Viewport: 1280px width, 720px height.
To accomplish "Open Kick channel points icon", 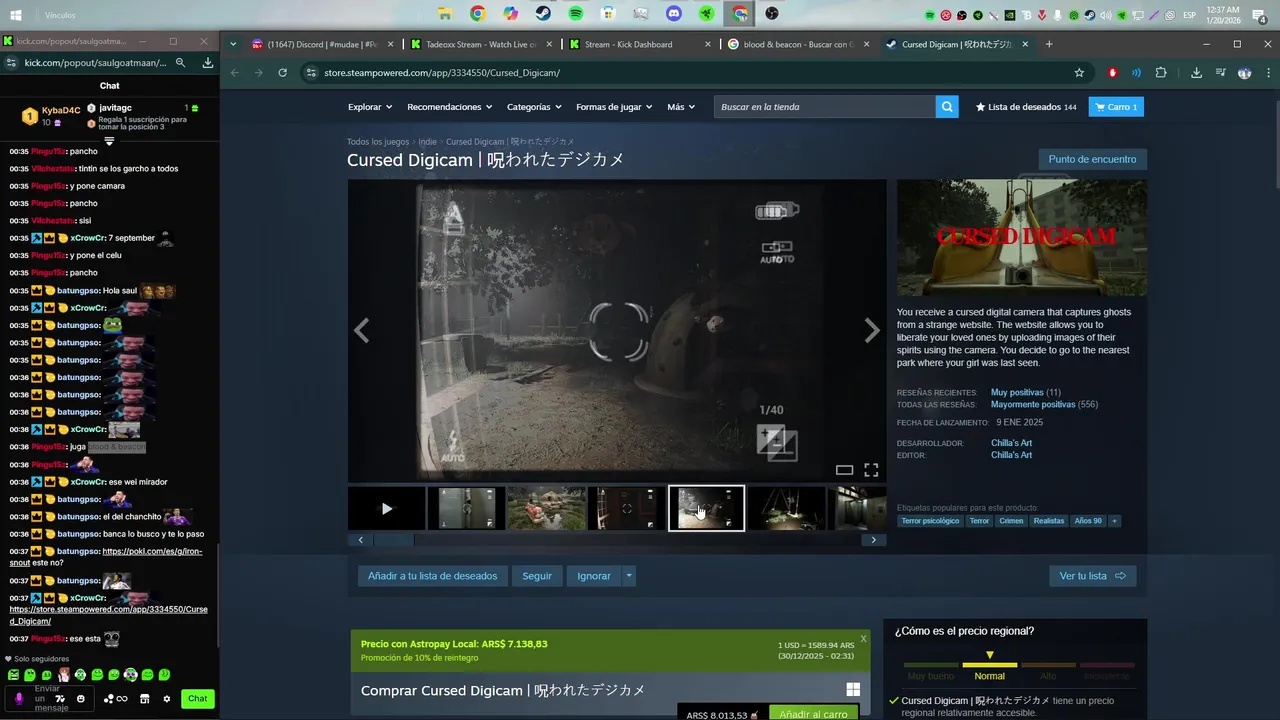I will (116, 699).
